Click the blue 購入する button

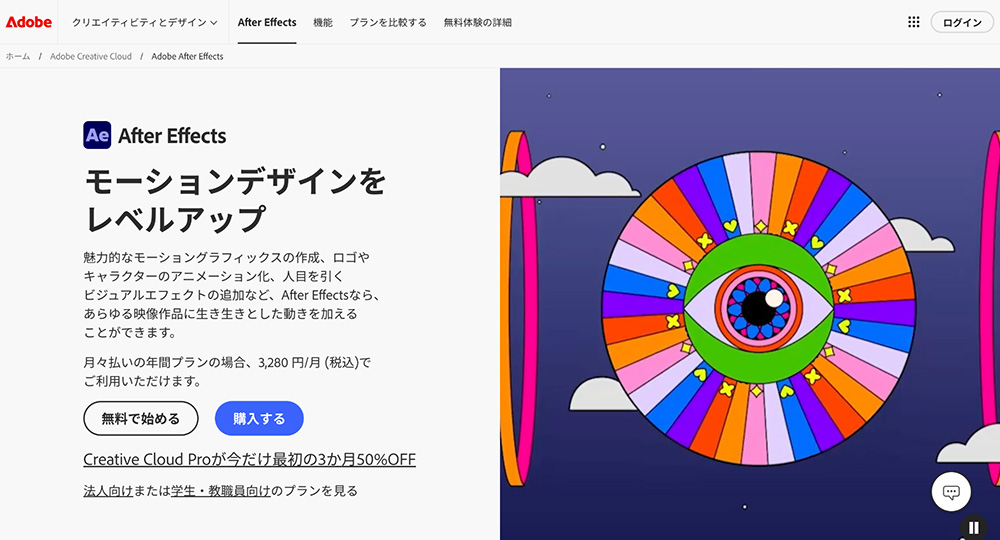pos(259,418)
